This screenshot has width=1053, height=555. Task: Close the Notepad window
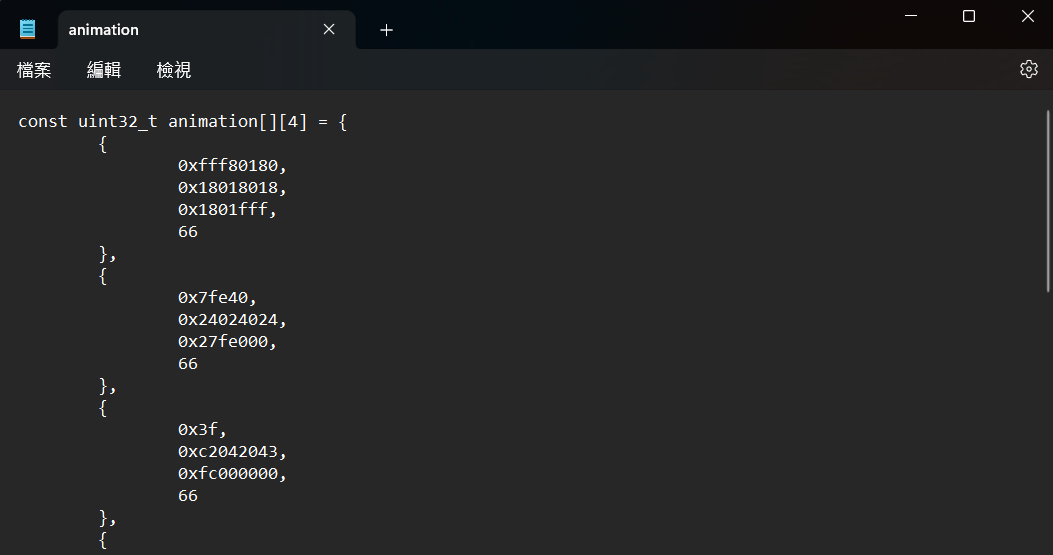pyautogui.click(x=1027, y=15)
